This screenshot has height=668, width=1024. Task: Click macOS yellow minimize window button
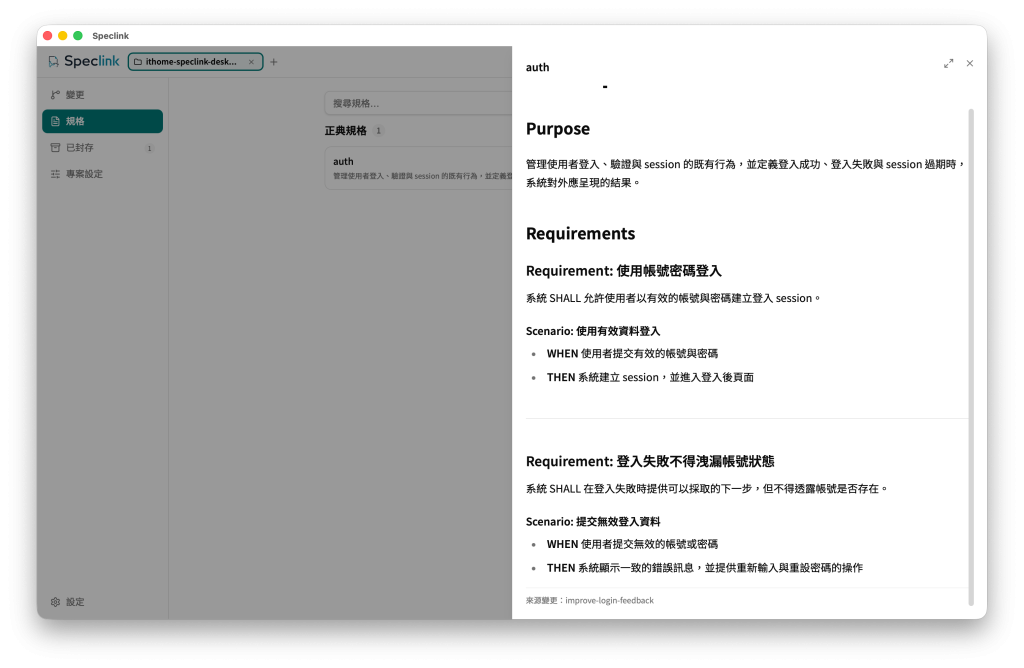tap(63, 36)
